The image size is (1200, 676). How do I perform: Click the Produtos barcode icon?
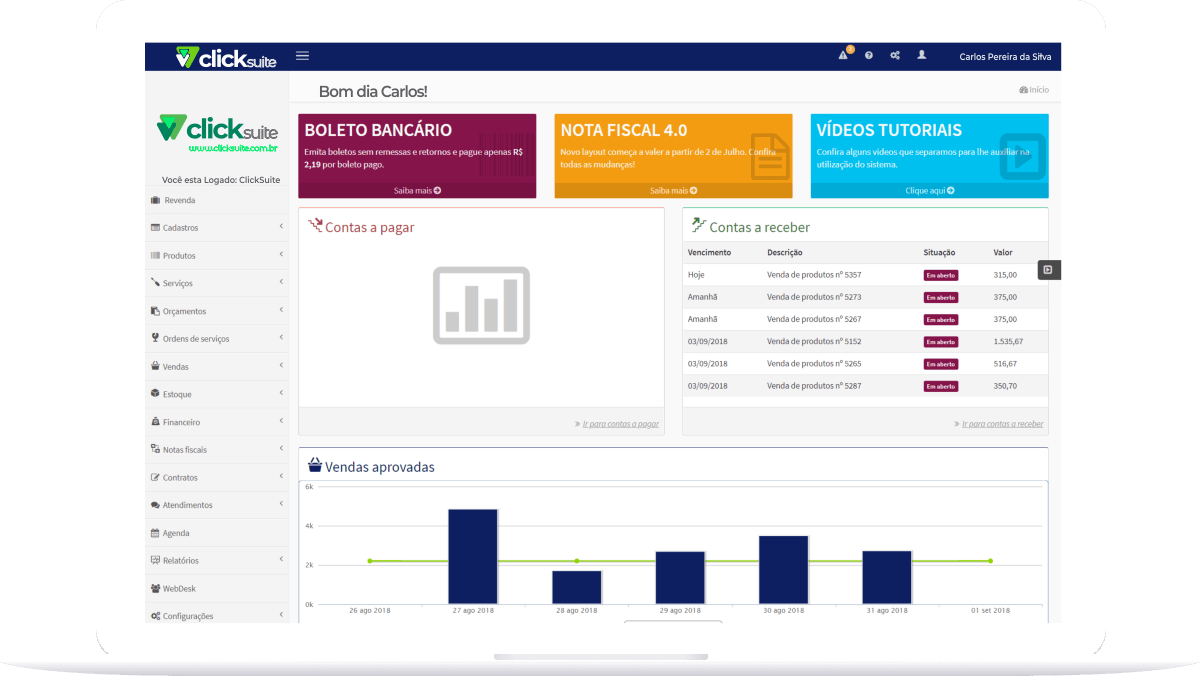(155, 256)
